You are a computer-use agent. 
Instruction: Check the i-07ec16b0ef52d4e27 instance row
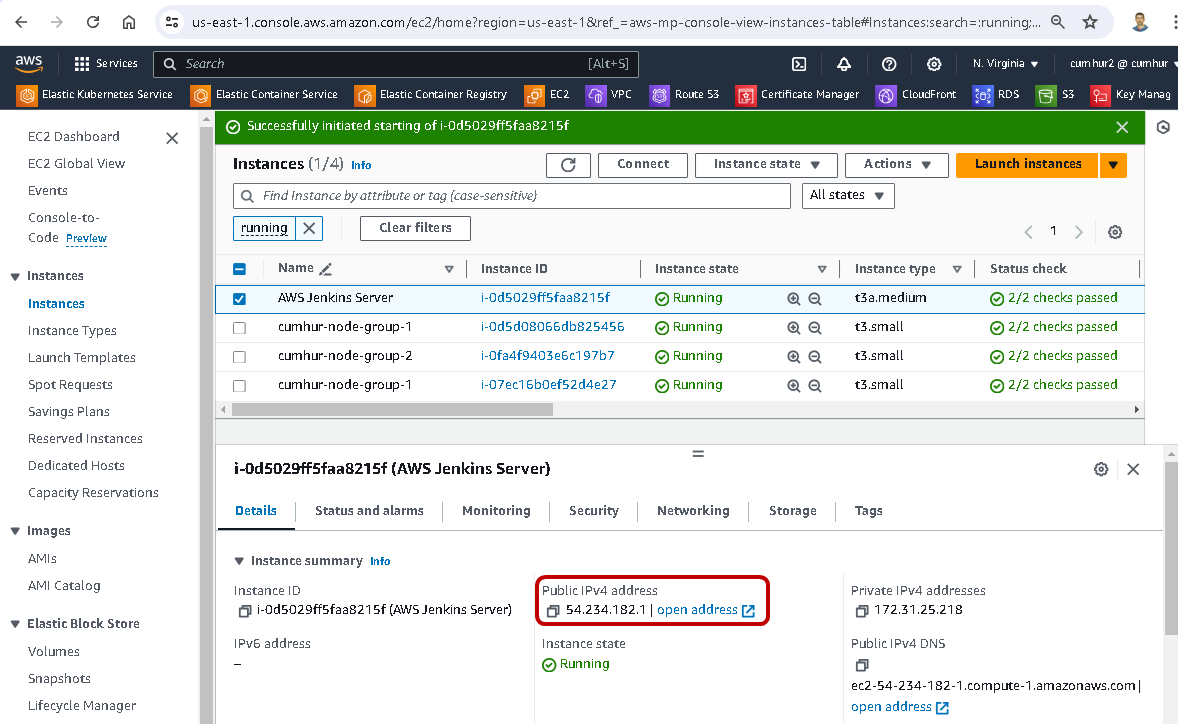tap(240, 386)
